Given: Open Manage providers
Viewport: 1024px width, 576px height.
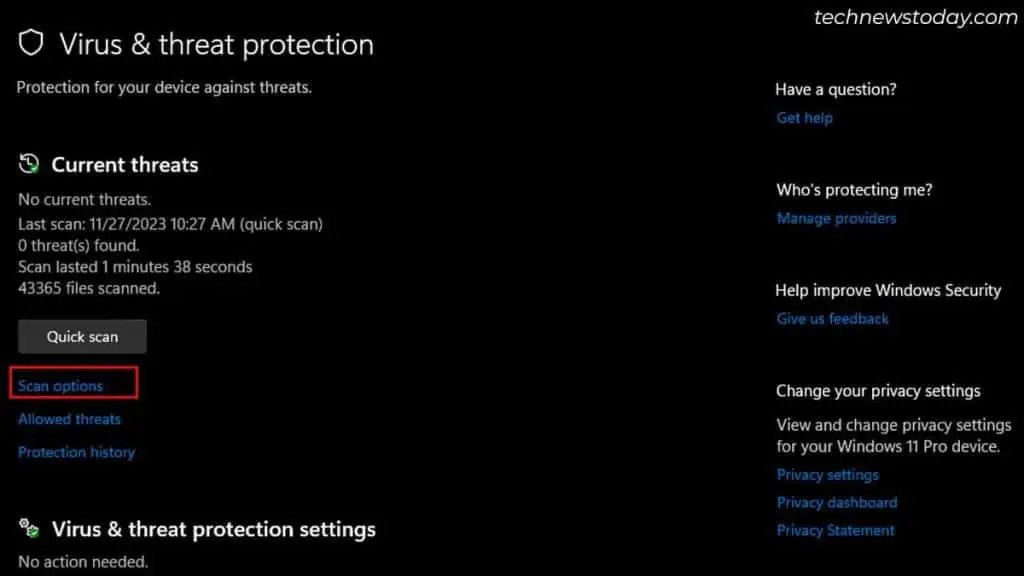Looking at the screenshot, I should [836, 218].
